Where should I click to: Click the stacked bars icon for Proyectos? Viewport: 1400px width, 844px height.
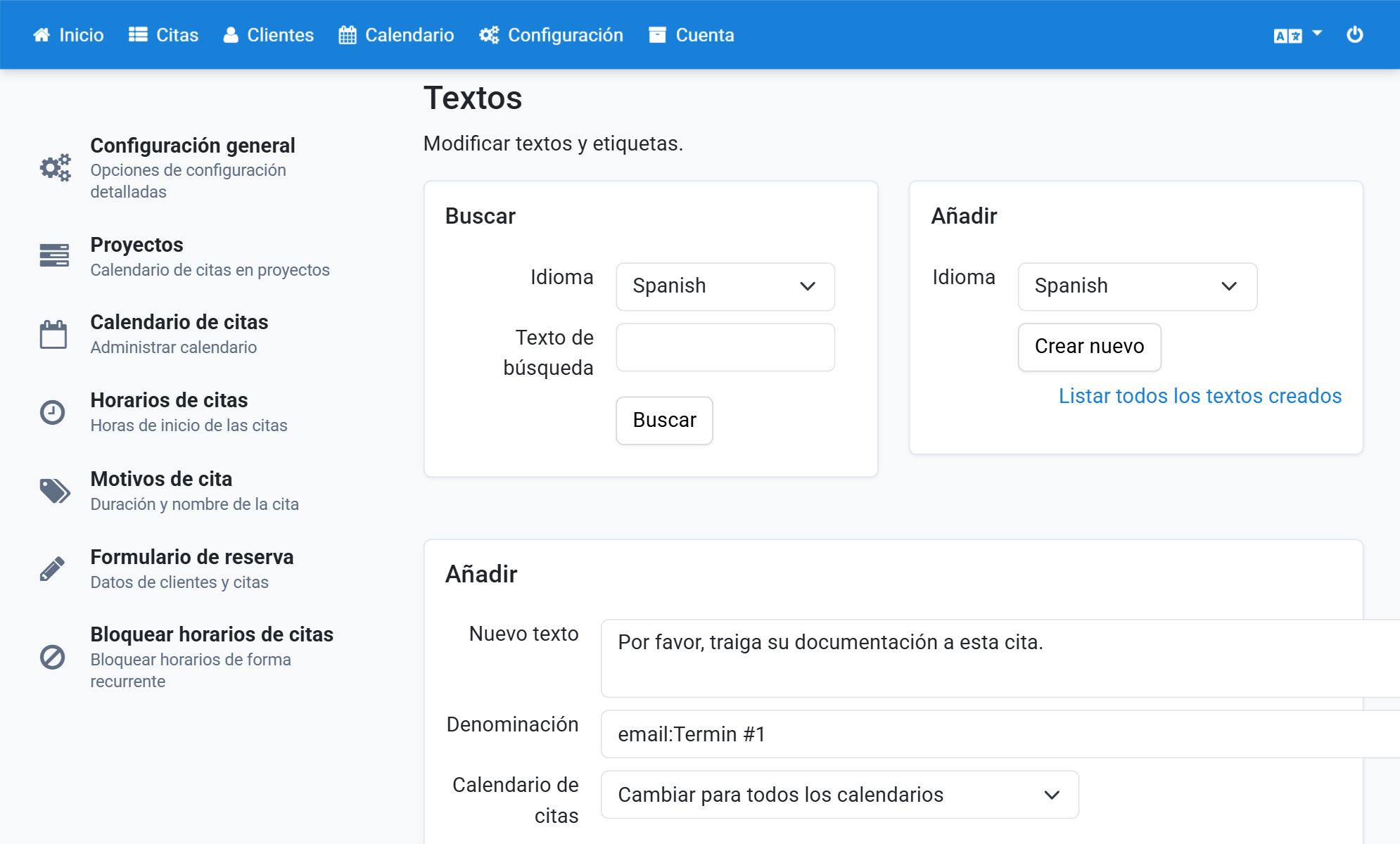click(54, 255)
